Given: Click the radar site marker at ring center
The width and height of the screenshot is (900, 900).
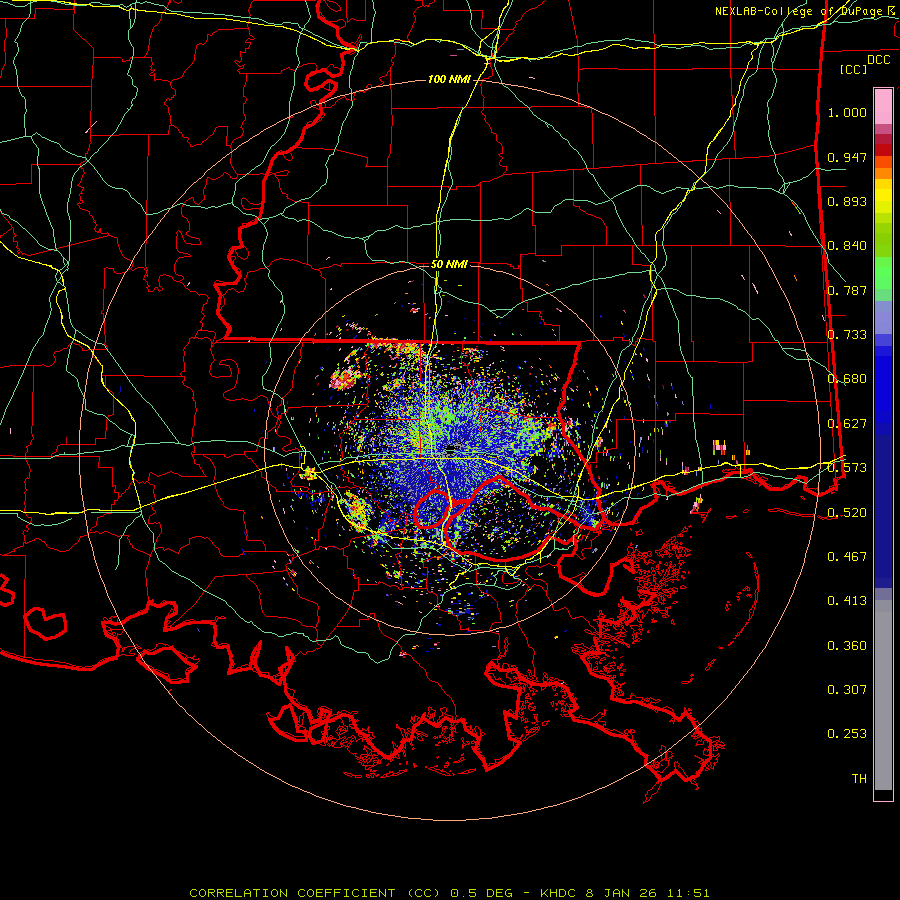Looking at the screenshot, I should pos(451,448).
